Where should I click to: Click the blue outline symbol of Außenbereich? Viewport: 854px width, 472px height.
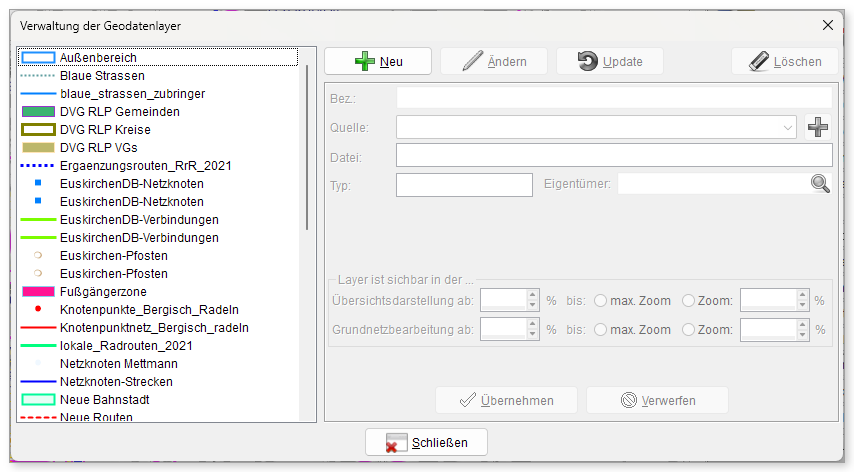pyautogui.click(x=38, y=58)
